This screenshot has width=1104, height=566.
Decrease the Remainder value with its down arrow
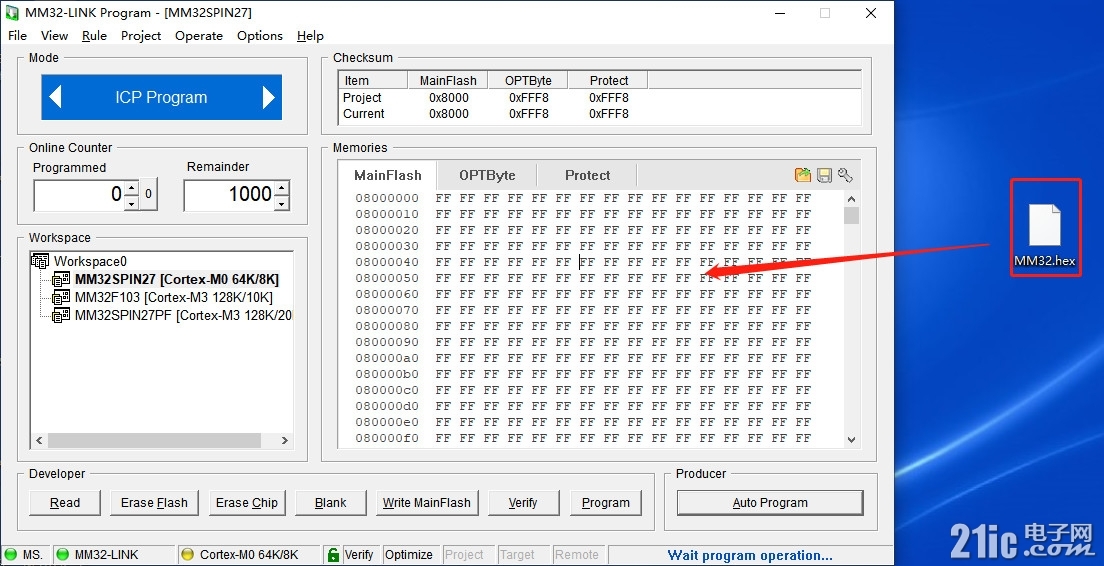(x=282, y=203)
